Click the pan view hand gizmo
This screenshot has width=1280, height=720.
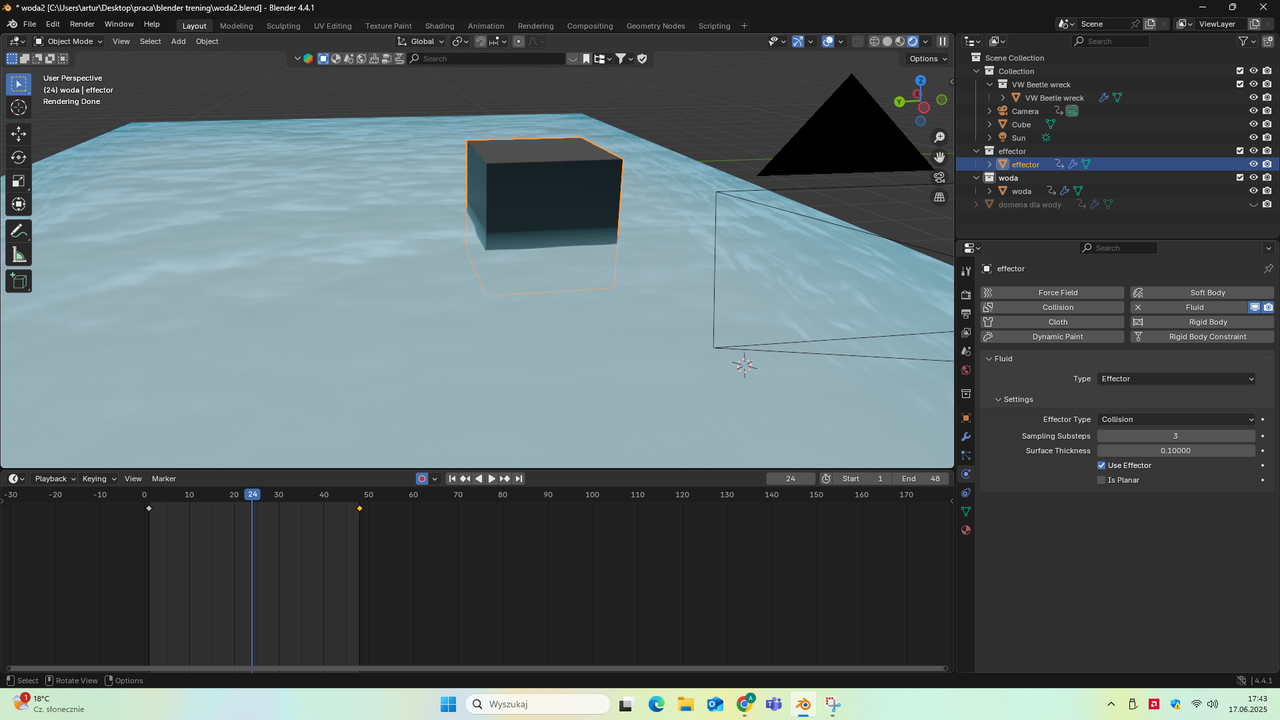pyautogui.click(x=939, y=157)
